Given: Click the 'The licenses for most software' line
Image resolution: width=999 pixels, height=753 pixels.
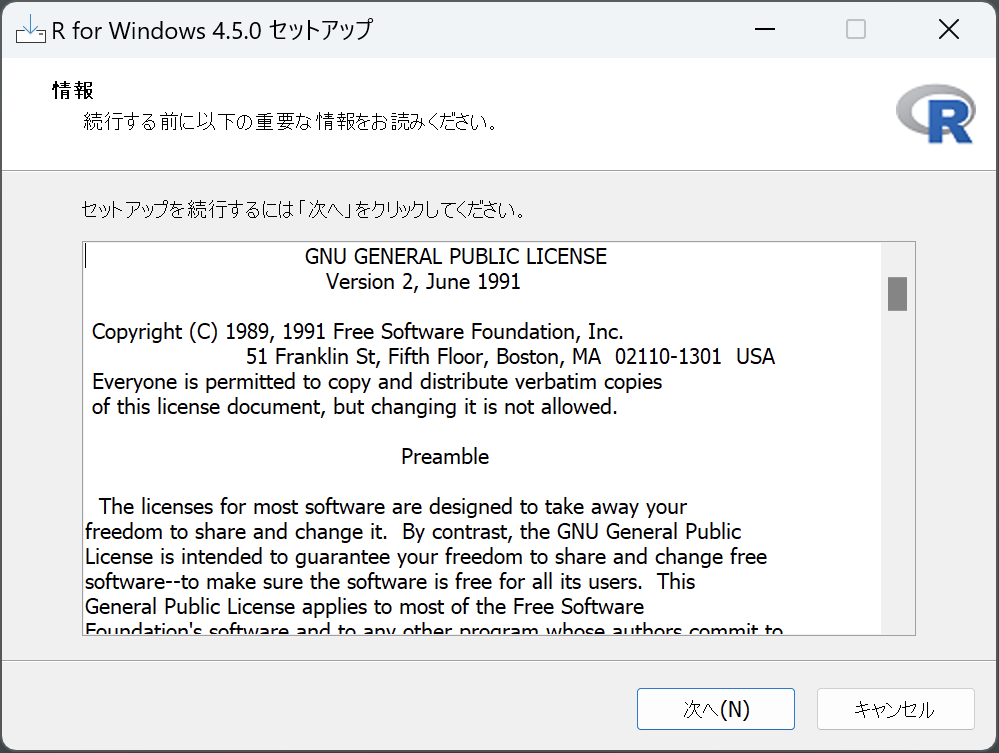Looking at the screenshot, I should click(x=392, y=506).
